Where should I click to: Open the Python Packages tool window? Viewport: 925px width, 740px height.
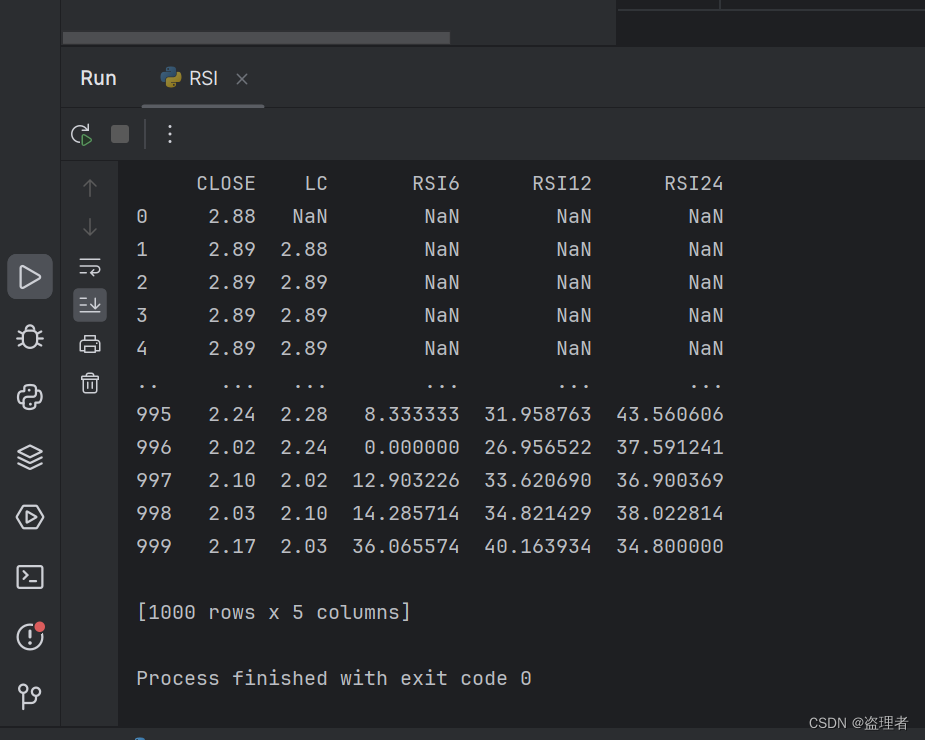(29, 457)
